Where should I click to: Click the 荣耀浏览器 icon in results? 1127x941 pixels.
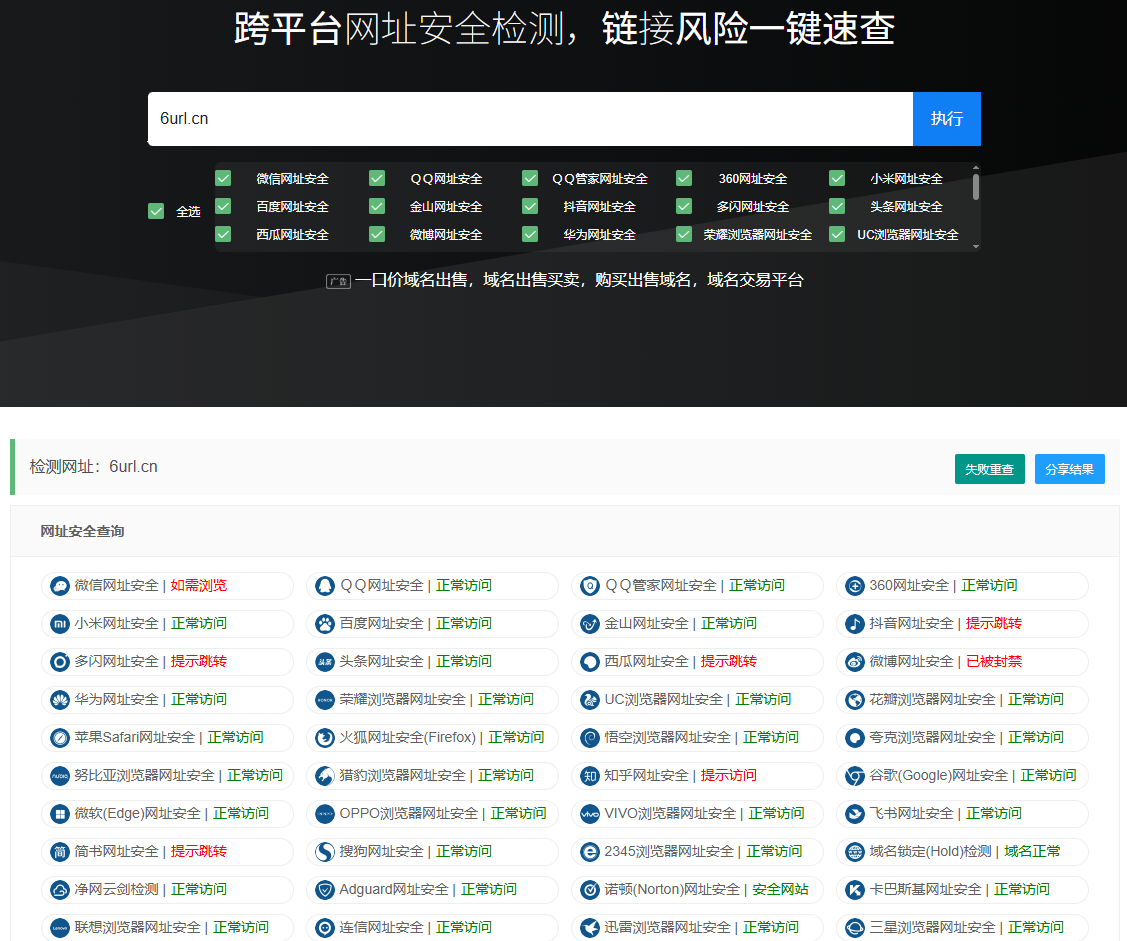(325, 700)
